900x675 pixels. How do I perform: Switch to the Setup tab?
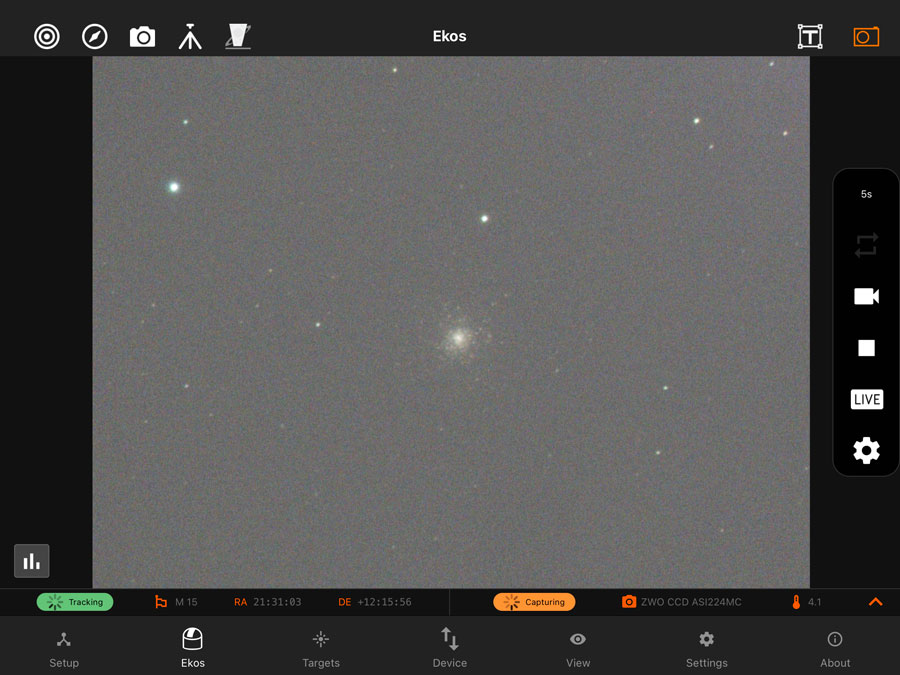tap(64, 648)
